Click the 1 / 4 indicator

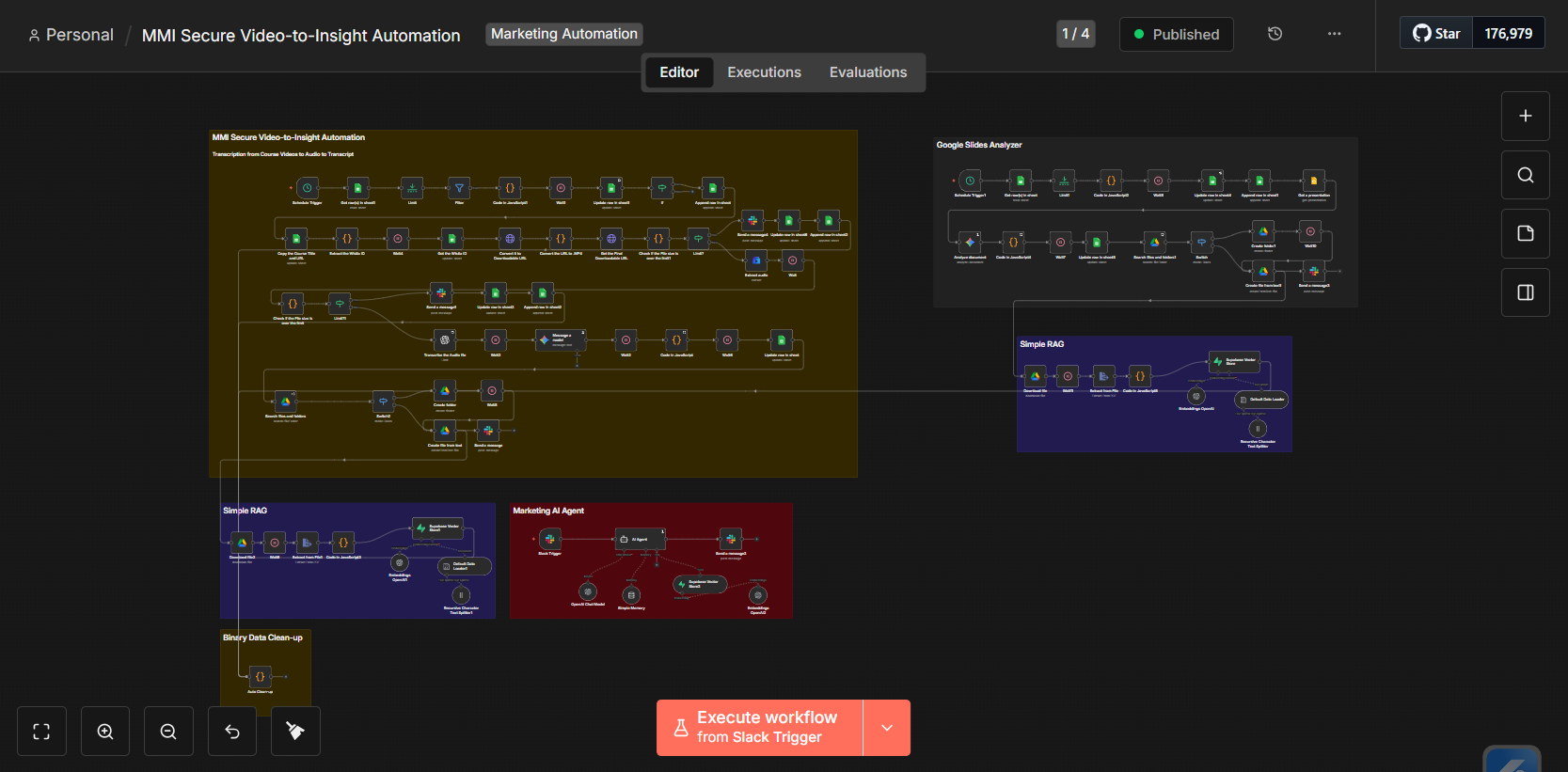tap(1075, 34)
